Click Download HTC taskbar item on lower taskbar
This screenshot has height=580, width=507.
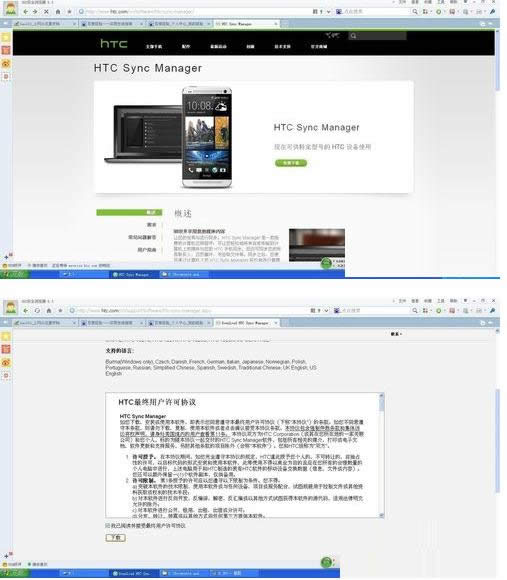point(134,574)
